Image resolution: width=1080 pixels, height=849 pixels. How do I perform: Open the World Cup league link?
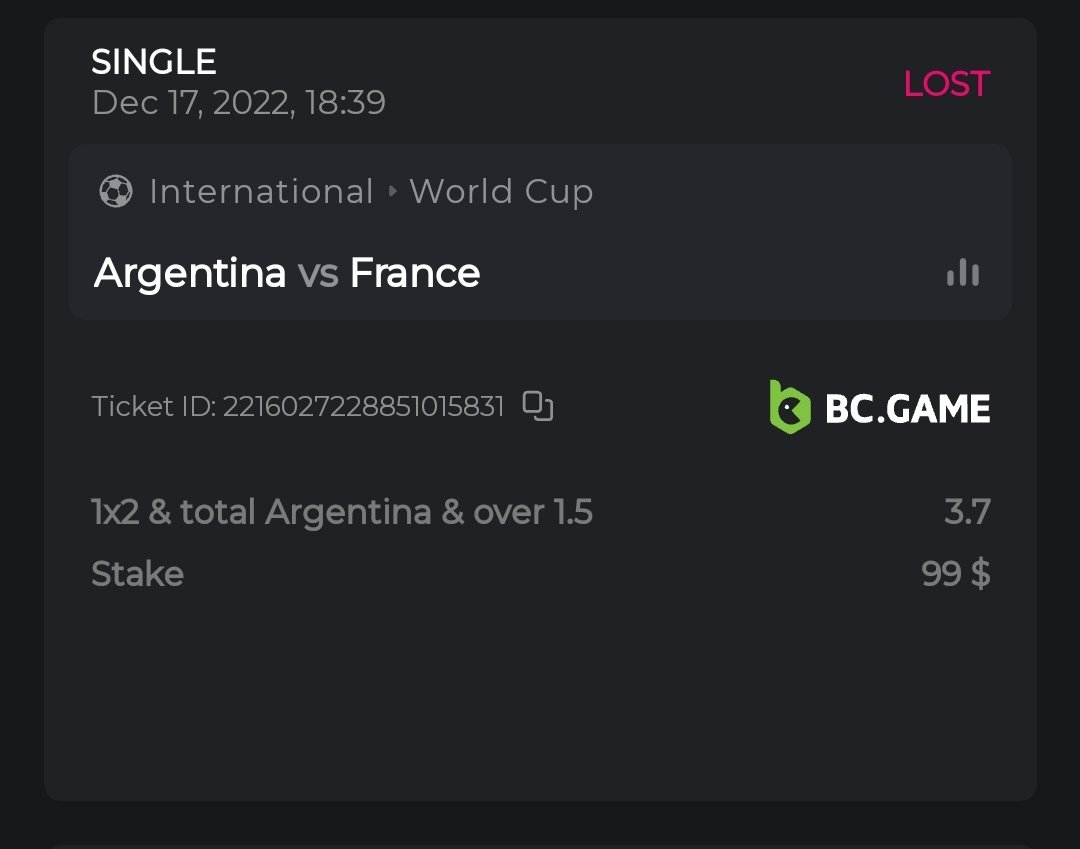[501, 191]
